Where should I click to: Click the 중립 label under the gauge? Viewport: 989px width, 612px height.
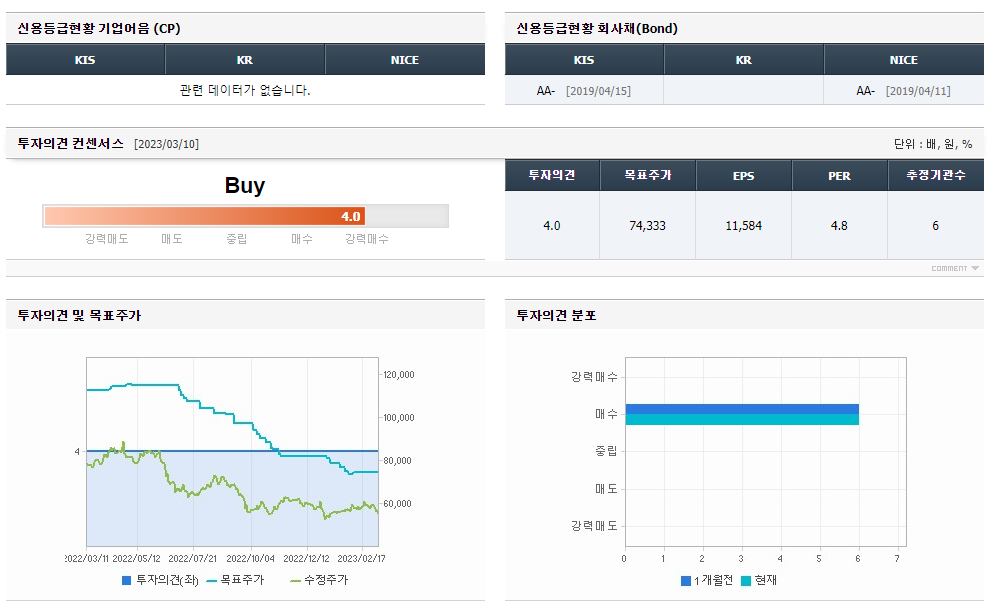tap(237, 238)
